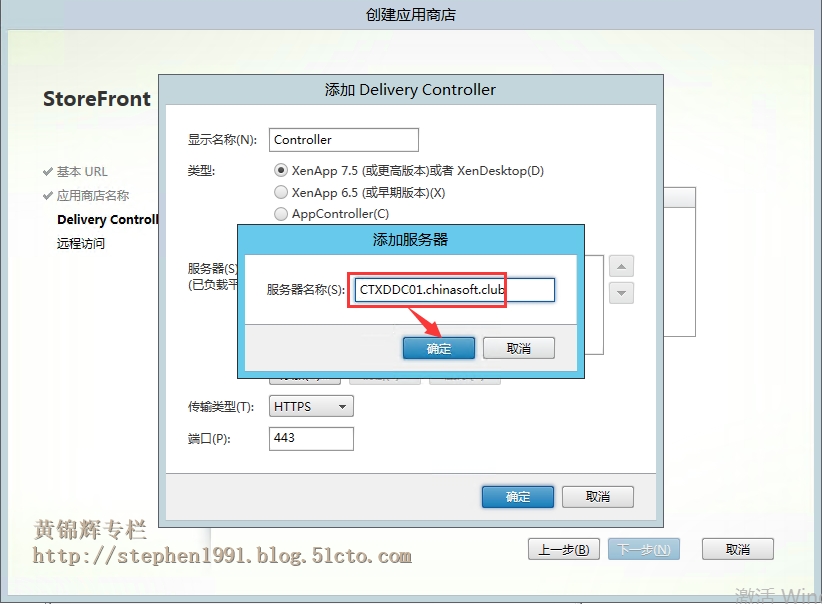Viewport: 822px width, 604px height.
Task: Cancel the Create Store wizard with 取消
Action: 738,549
